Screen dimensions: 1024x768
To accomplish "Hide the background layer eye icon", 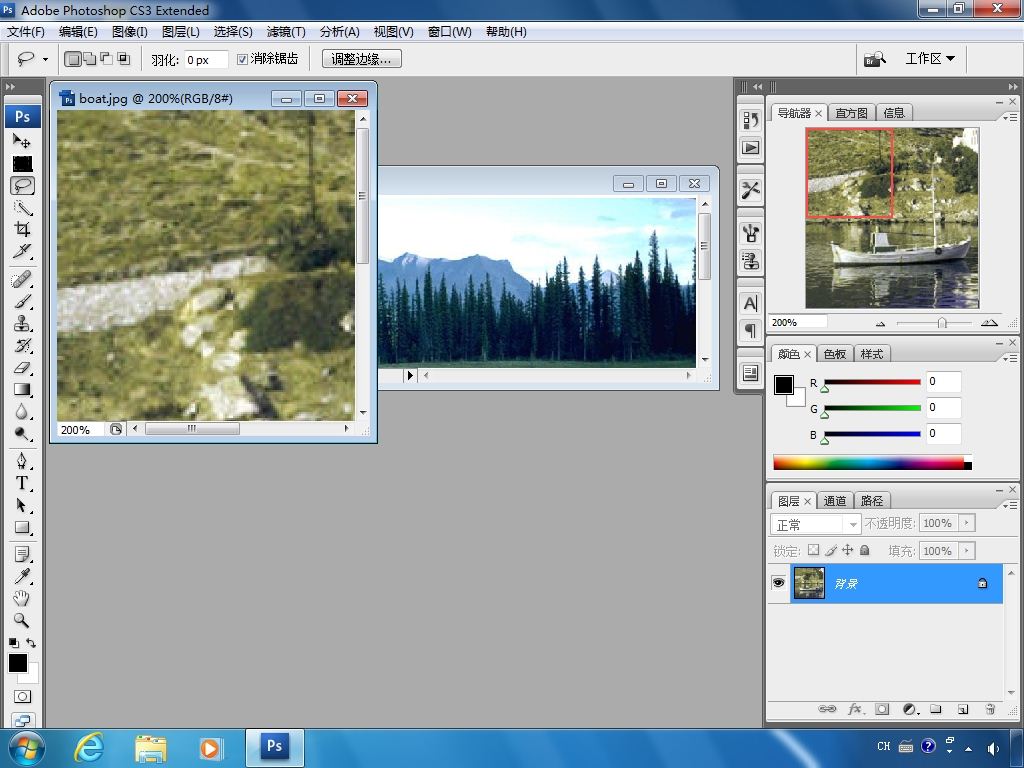I will [x=778, y=583].
